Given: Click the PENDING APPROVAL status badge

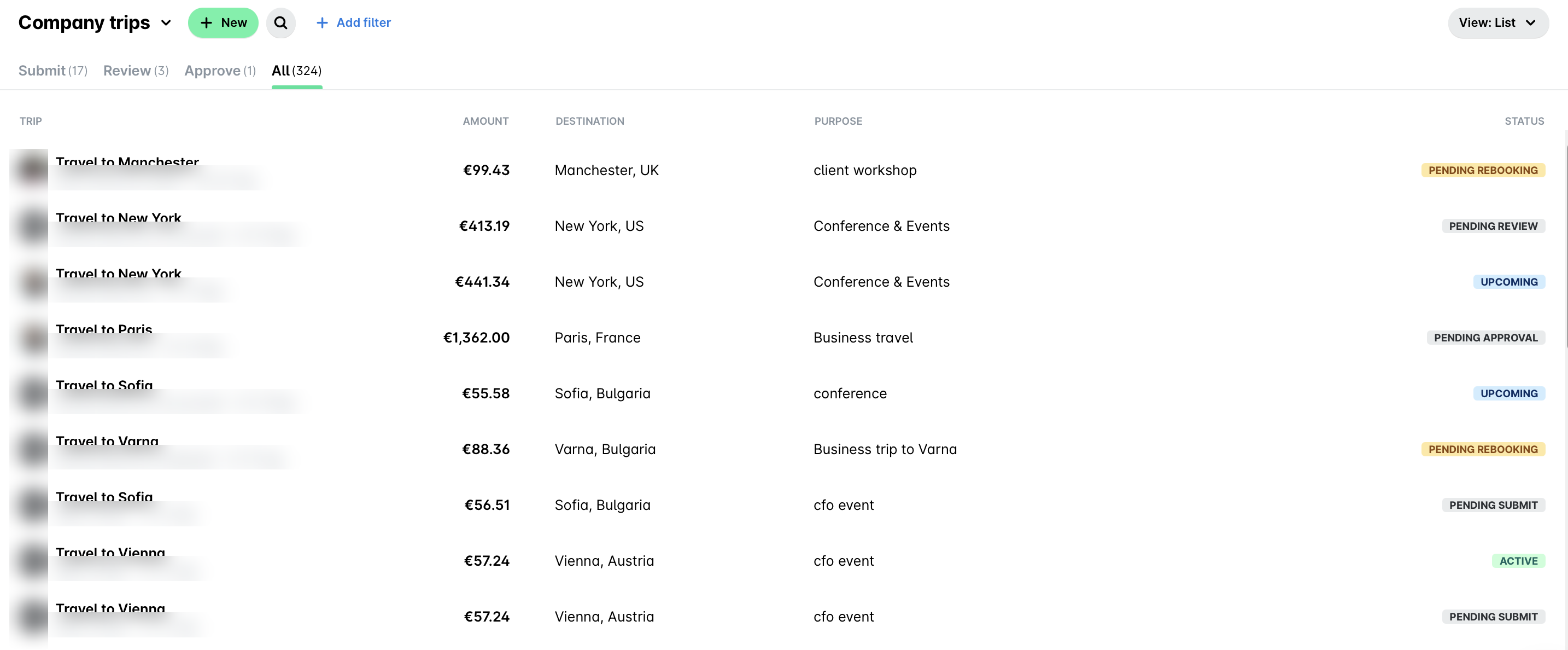Looking at the screenshot, I should [x=1485, y=338].
